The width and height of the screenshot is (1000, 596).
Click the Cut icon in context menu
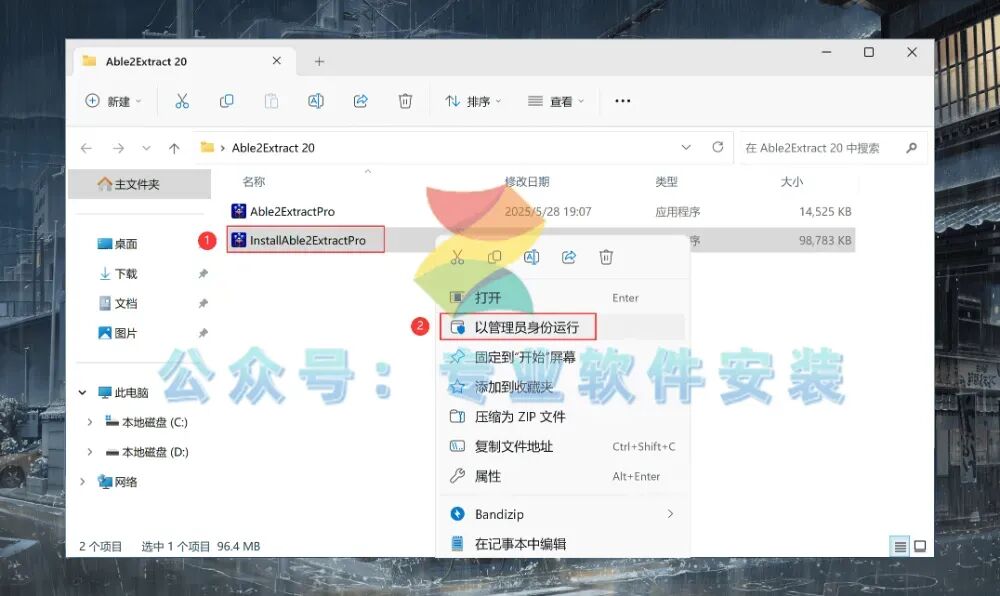click(457, 257)
